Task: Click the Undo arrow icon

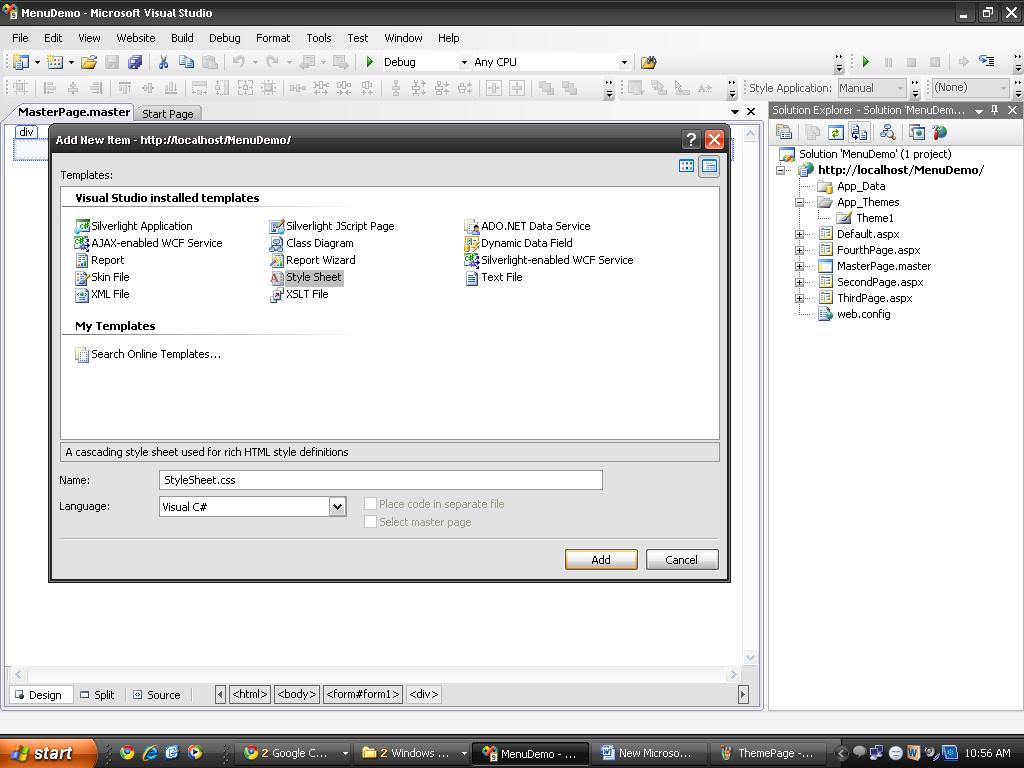Action: click(x=239, y=62)
